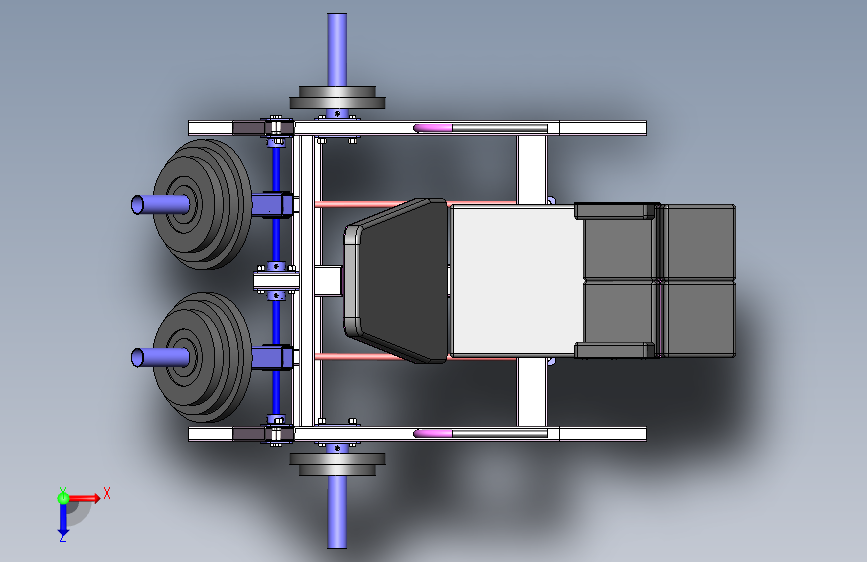Select the blue vertical bar at the model's top

tap(337, 49)
